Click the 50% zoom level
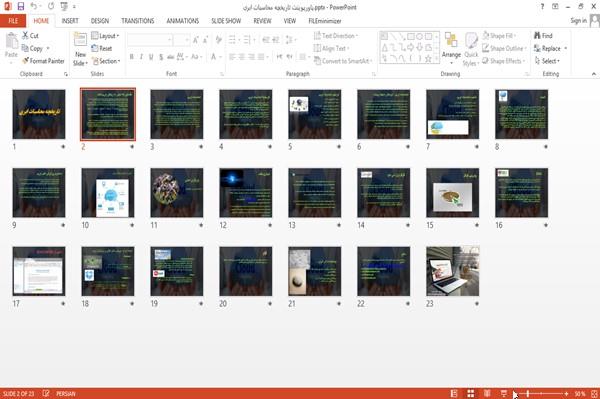The width and height of the screenshot is (600, 399). (580, 393)
